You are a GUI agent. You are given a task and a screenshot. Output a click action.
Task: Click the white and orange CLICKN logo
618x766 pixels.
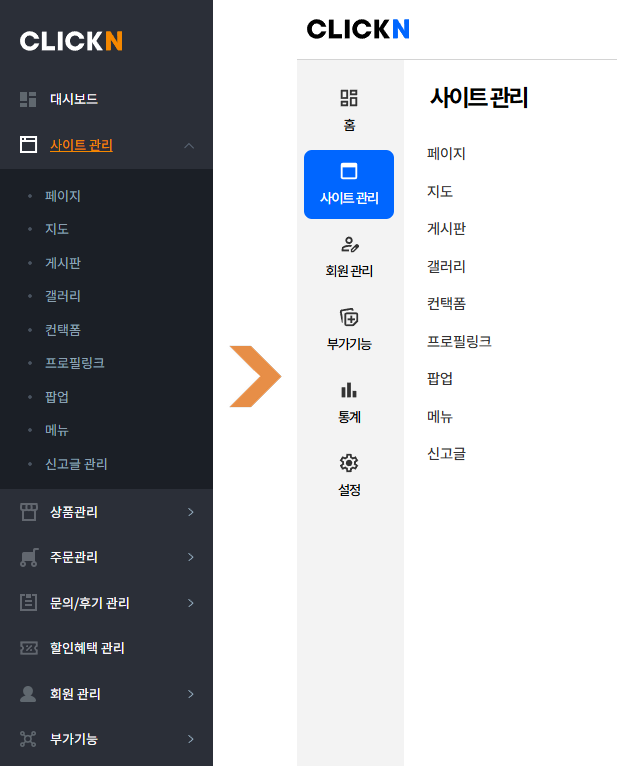tap(71, 41)
